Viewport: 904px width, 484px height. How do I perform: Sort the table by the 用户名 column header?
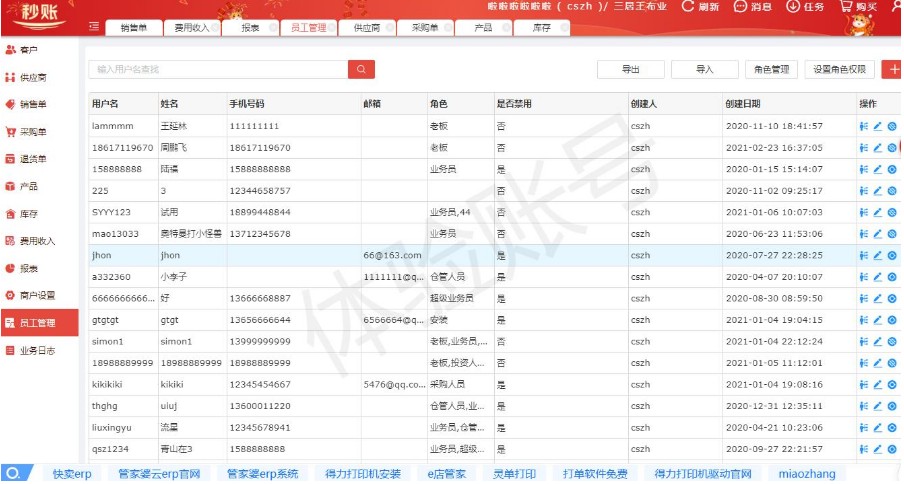(105, 104)
